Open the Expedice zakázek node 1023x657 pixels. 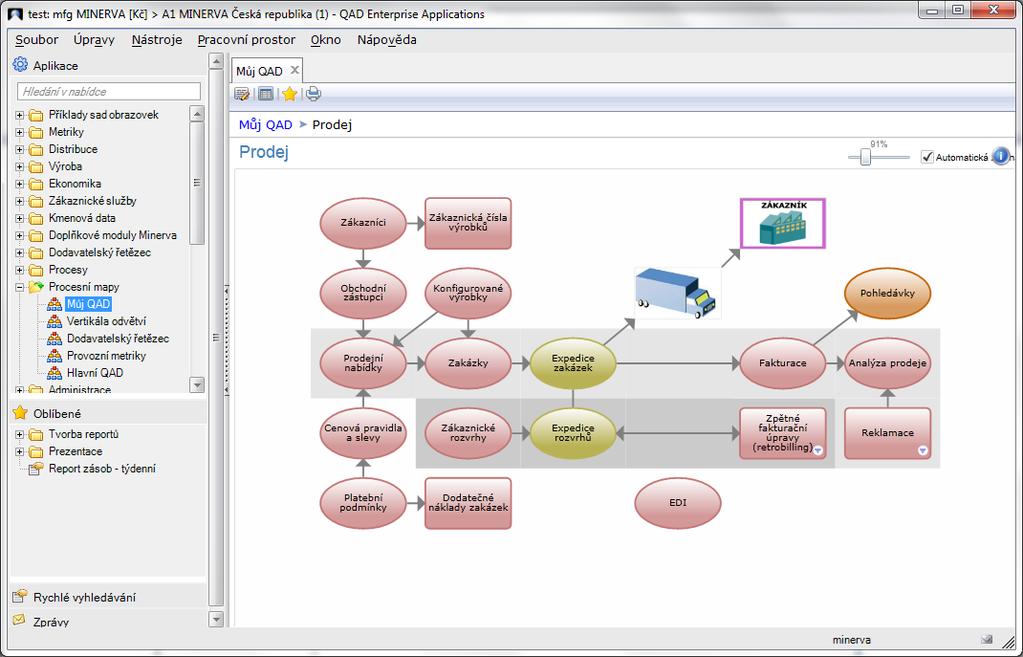click(573, 363)
